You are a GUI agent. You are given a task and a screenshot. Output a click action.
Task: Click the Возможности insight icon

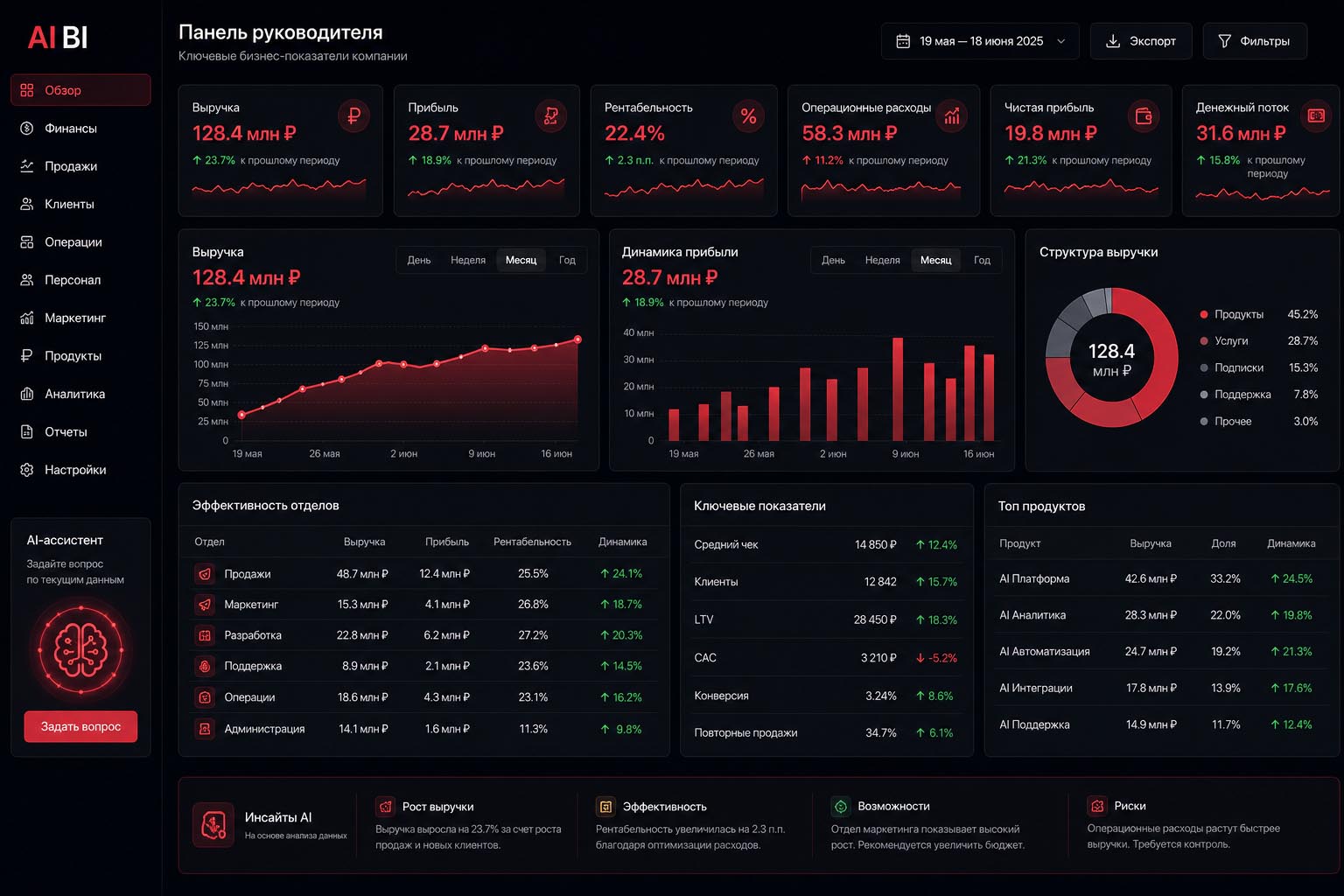[x=841, y=806]
